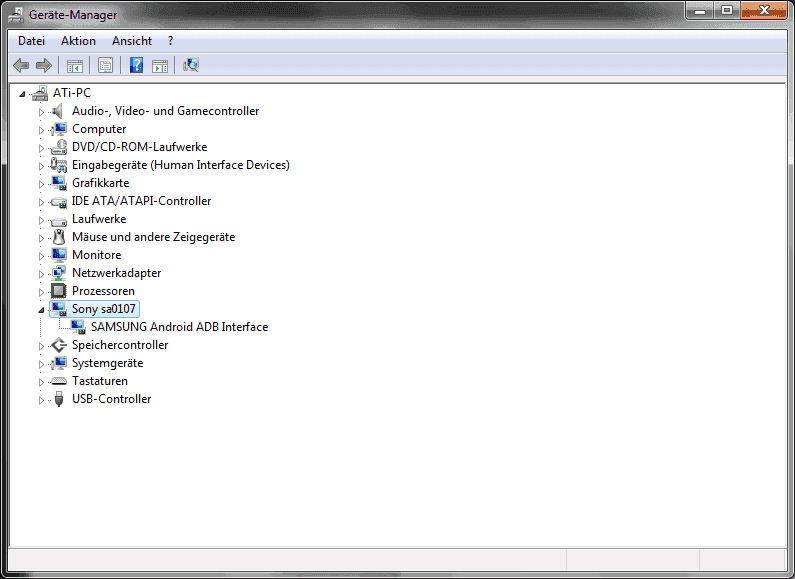
Task: Click the Forward arrow toolbar icon
Action: [44, 65]
